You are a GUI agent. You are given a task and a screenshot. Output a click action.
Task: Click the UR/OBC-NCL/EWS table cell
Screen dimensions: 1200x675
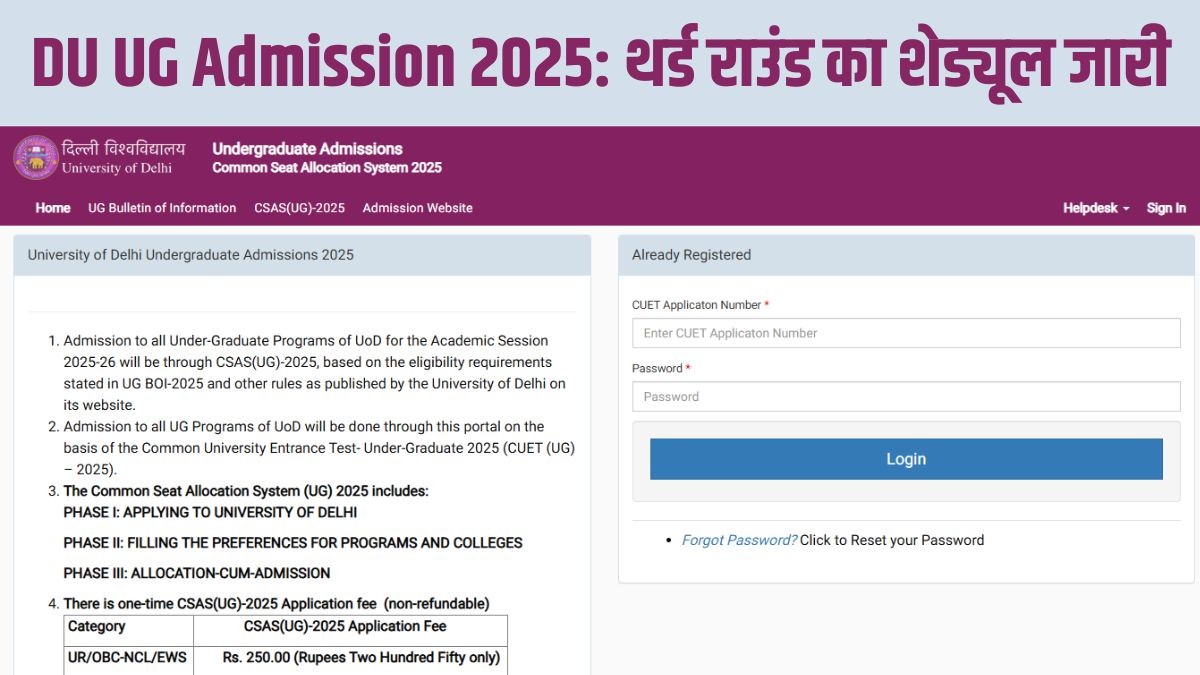tap(115, 658)
